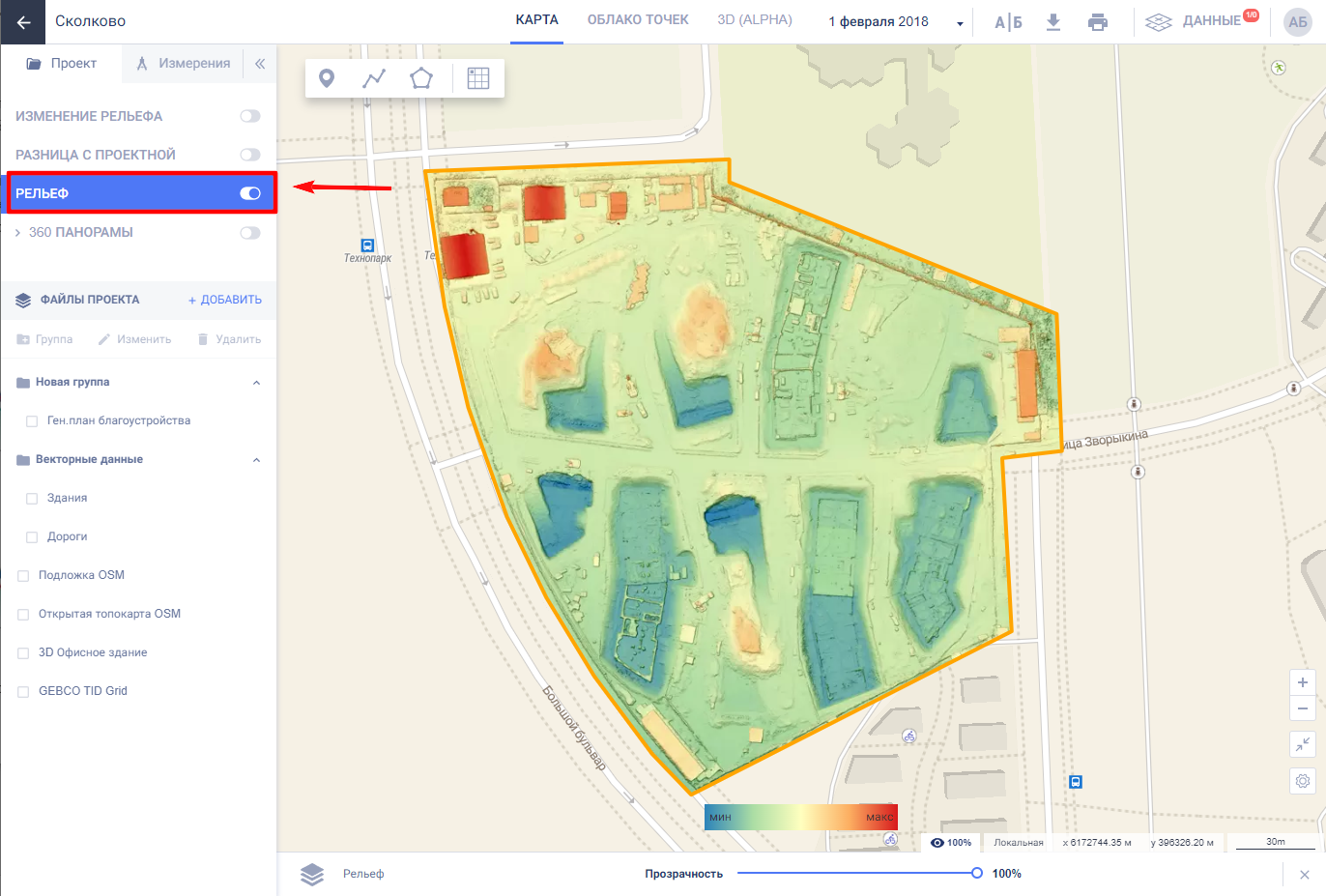Enable the Изменение рельефа toggle
This screenshot has height=896, width=1326.
(x=250, y=116)
